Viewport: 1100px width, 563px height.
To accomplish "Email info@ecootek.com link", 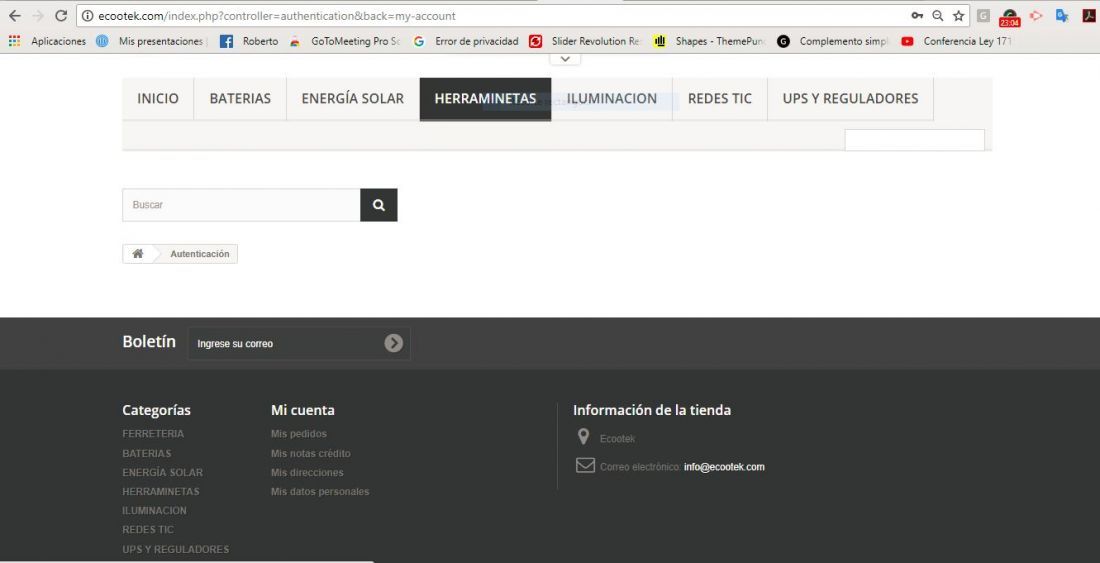I will [724, 467].
